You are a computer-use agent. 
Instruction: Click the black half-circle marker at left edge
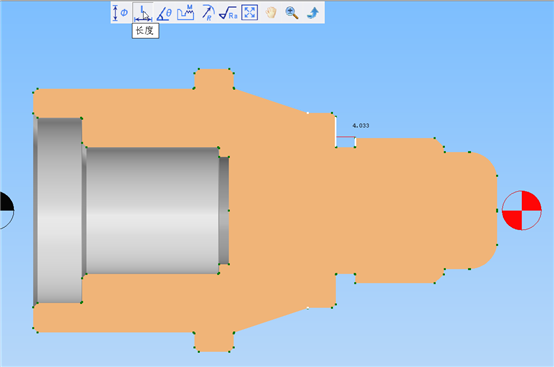[x=6, y=210]
